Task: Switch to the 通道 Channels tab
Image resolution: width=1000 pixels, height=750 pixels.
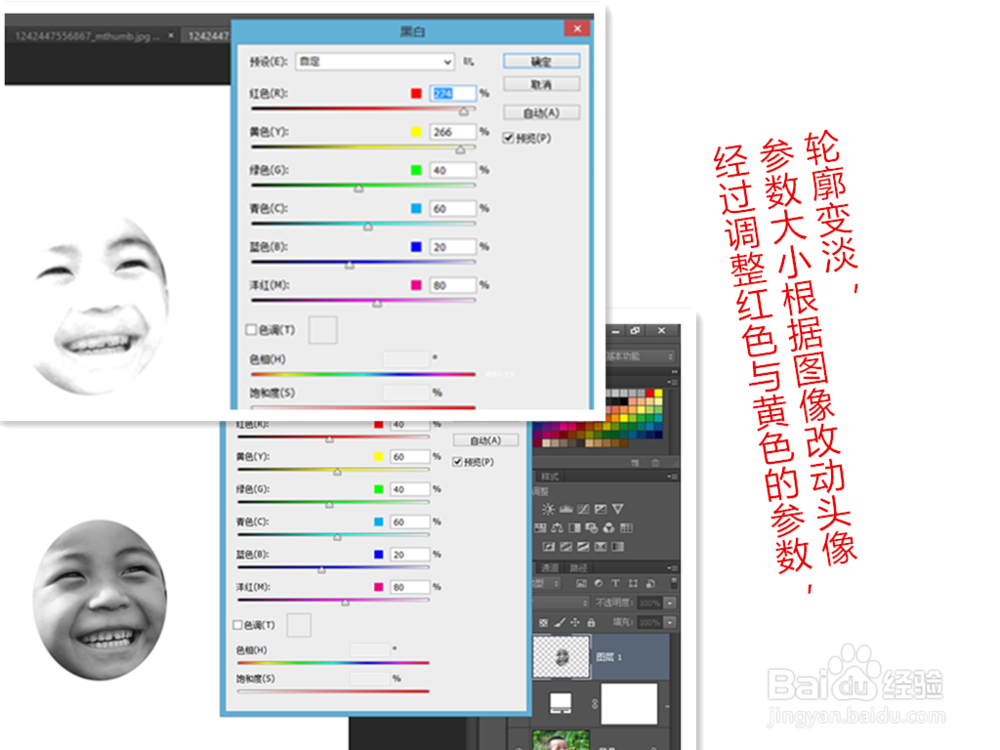Action: point(552,568)
